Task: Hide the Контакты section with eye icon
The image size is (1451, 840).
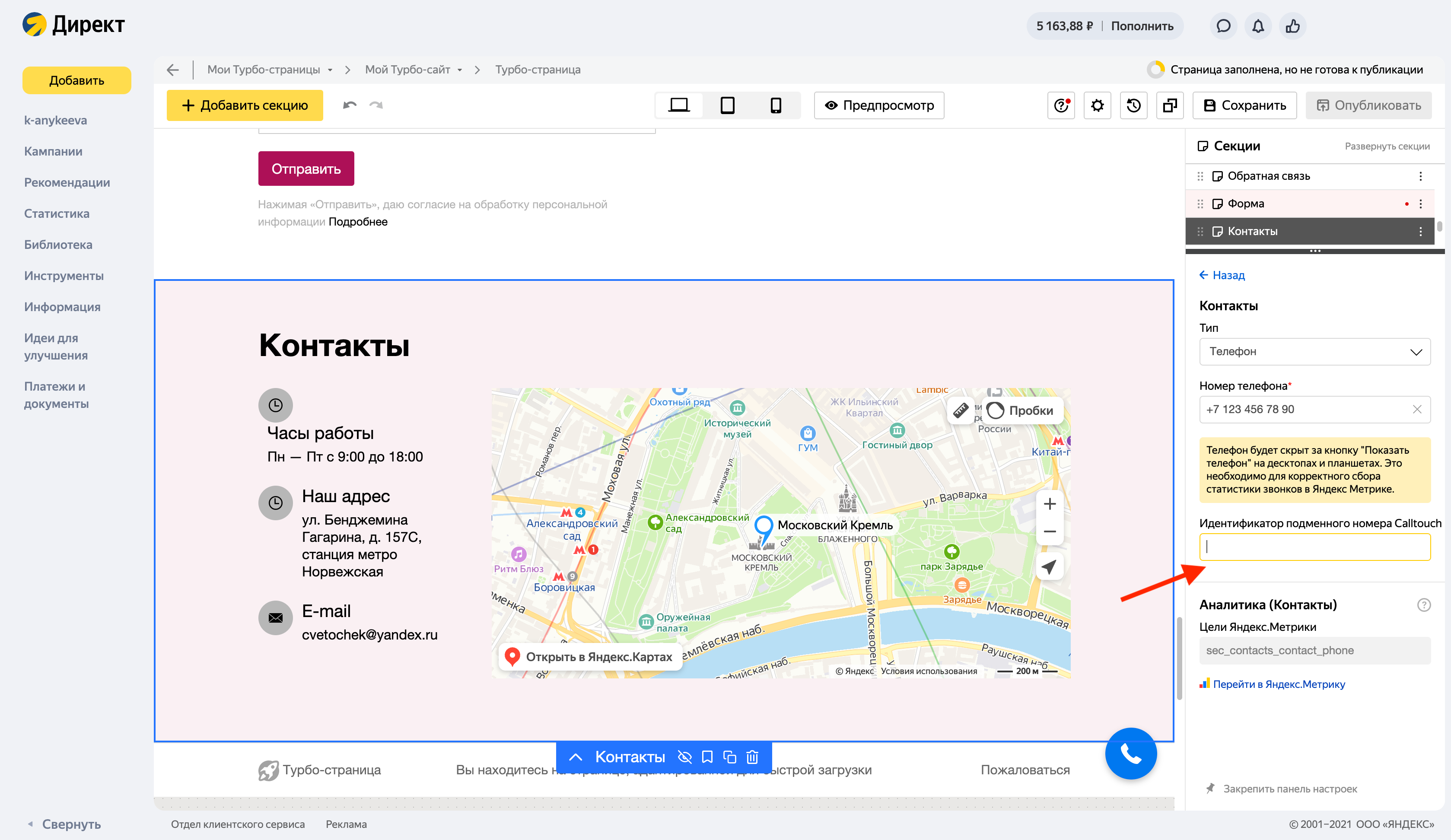Action: [x=684, y=757]
